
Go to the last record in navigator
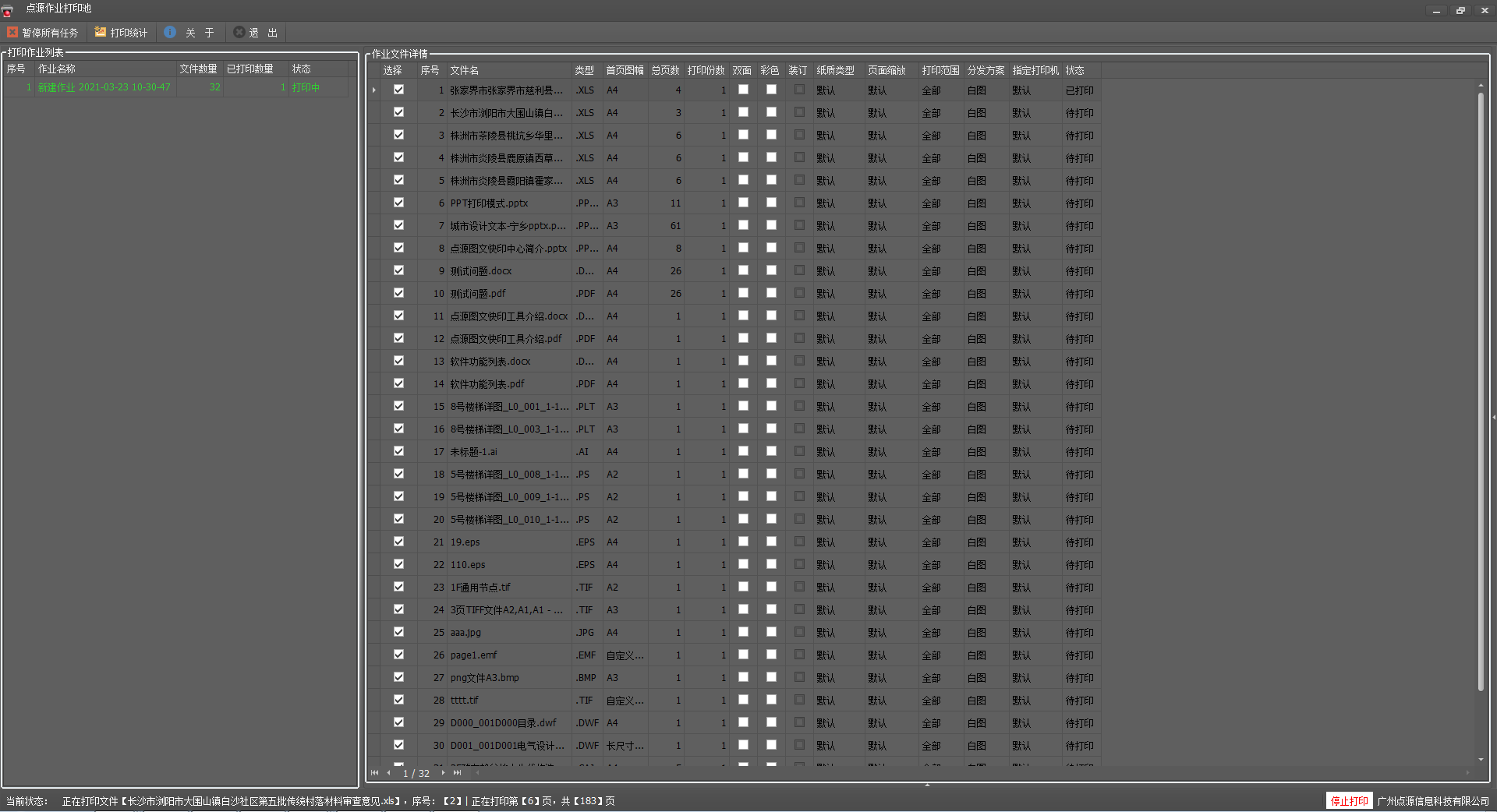458,773
